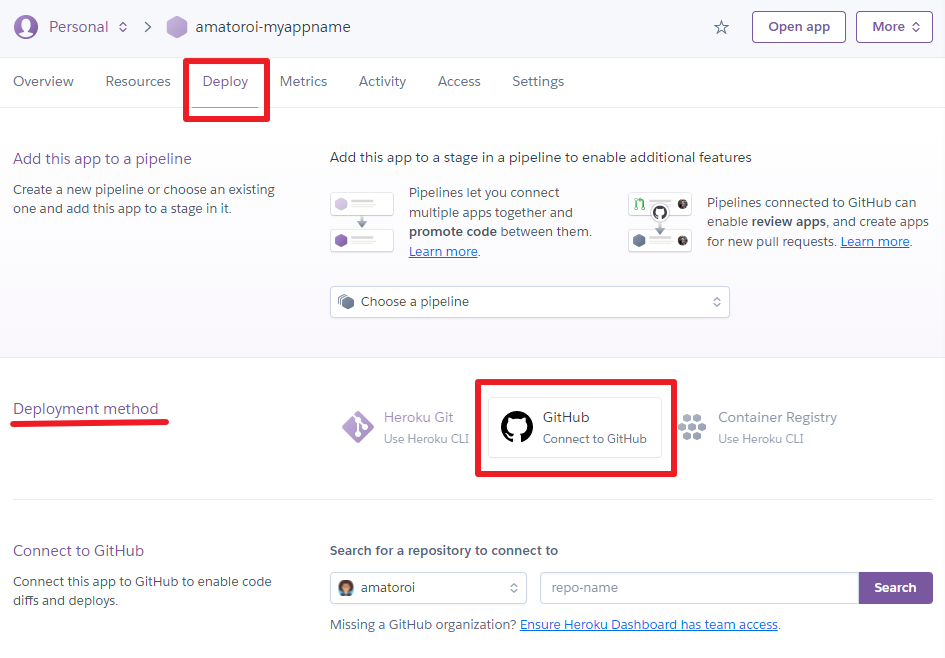Click the Deployment method heading
945x658 pixels.
click(x=86, y=409)
